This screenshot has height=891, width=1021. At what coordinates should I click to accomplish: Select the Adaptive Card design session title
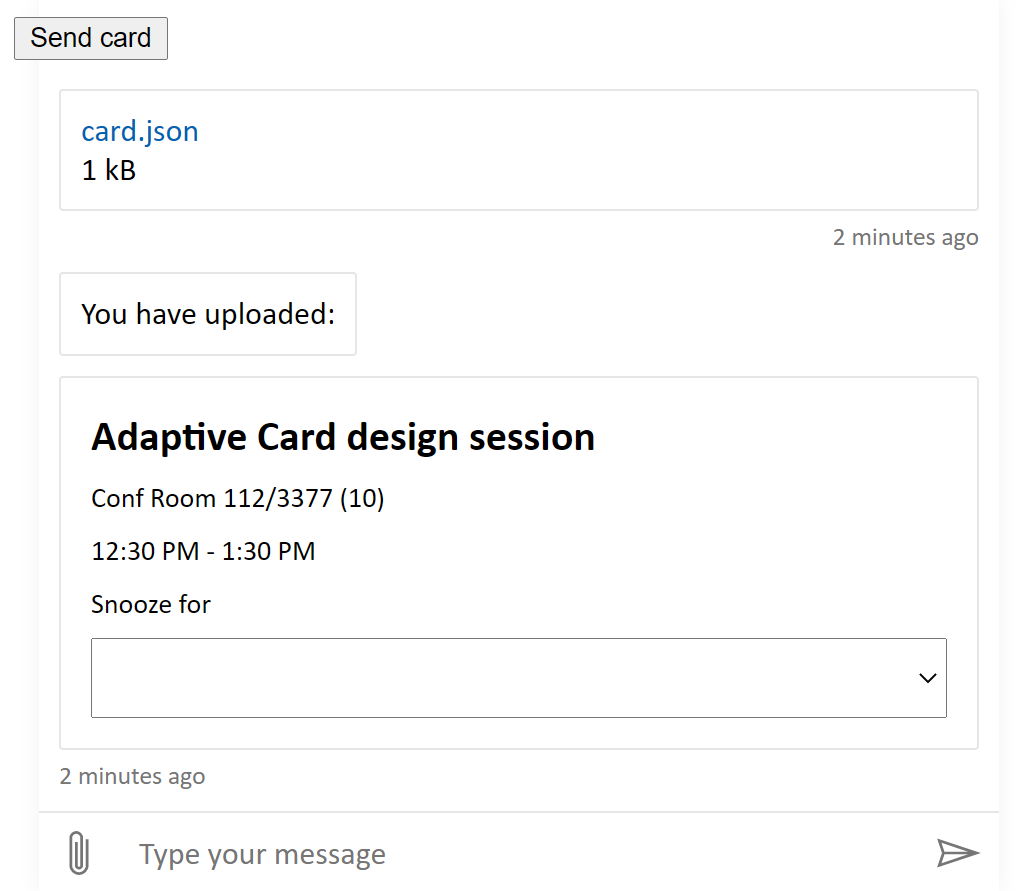point(342,437)
